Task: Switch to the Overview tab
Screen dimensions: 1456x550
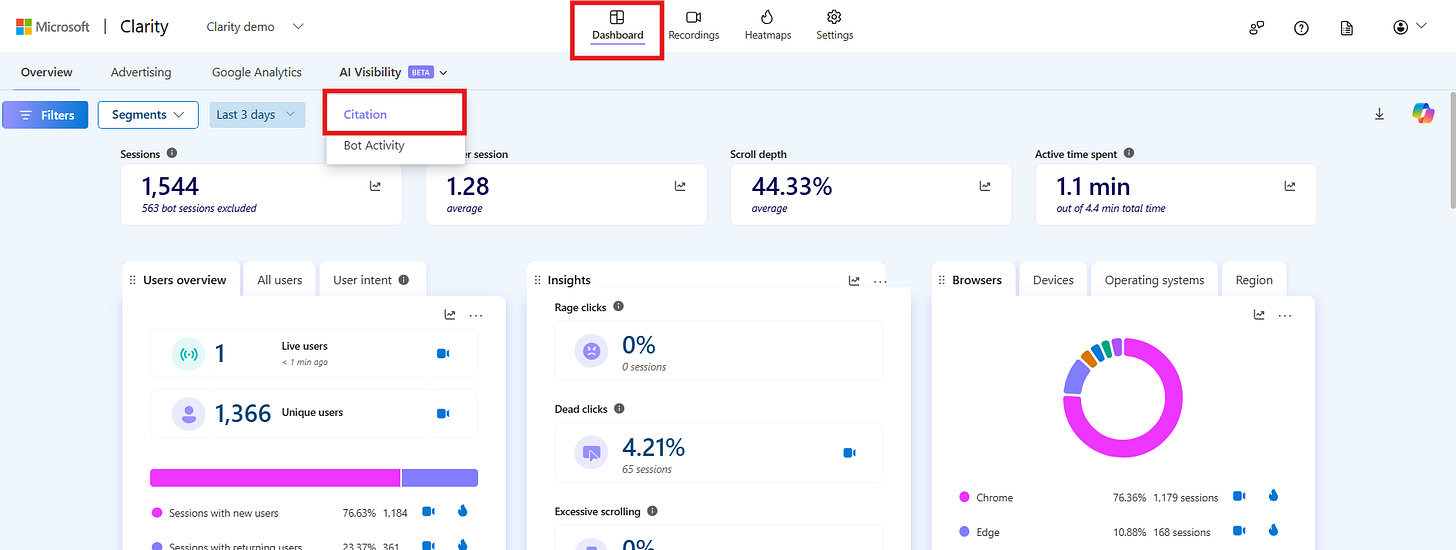Action: pos(47,72)
